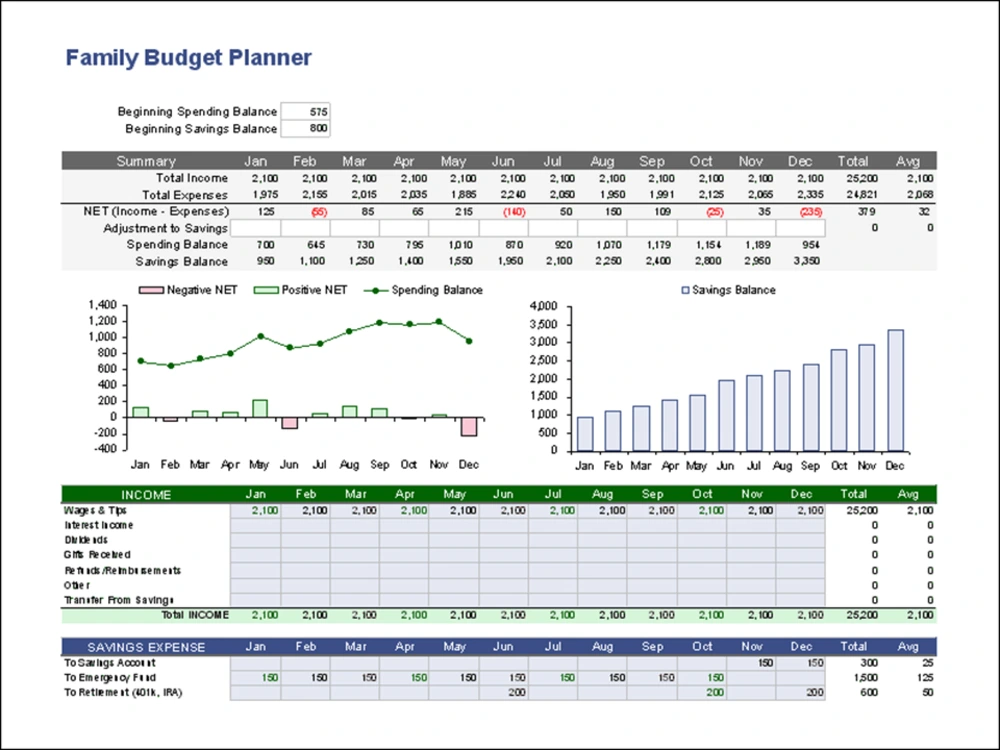Click the May Spending Balance data point
The width and height of the screenshot is (1000, 750).
[x=260, y=336]
